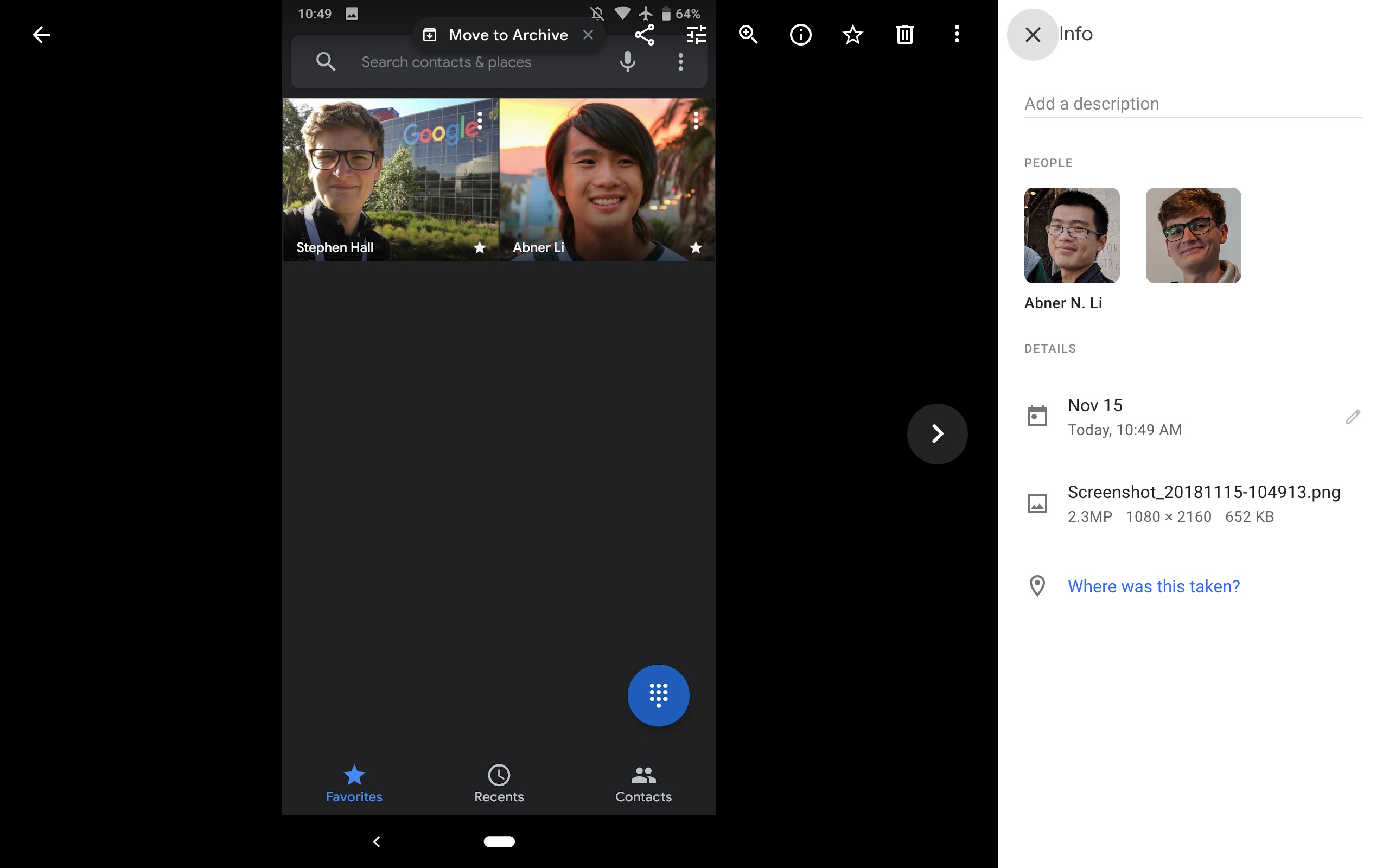Tap the back arrow in Contacts

coord(41,34)
